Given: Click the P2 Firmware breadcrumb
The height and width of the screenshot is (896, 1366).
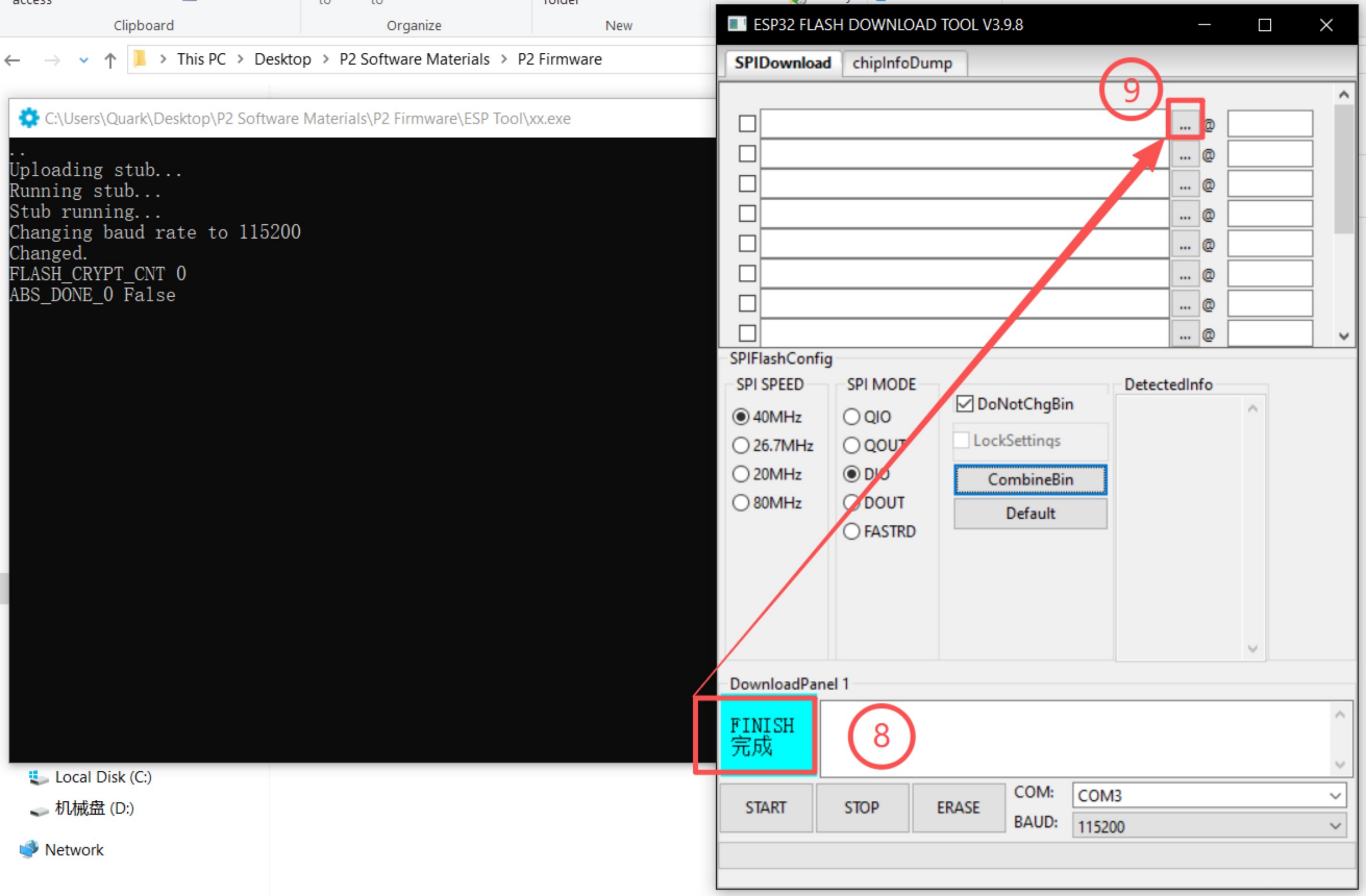Looking at the screenshot, I should pos(560,59).
